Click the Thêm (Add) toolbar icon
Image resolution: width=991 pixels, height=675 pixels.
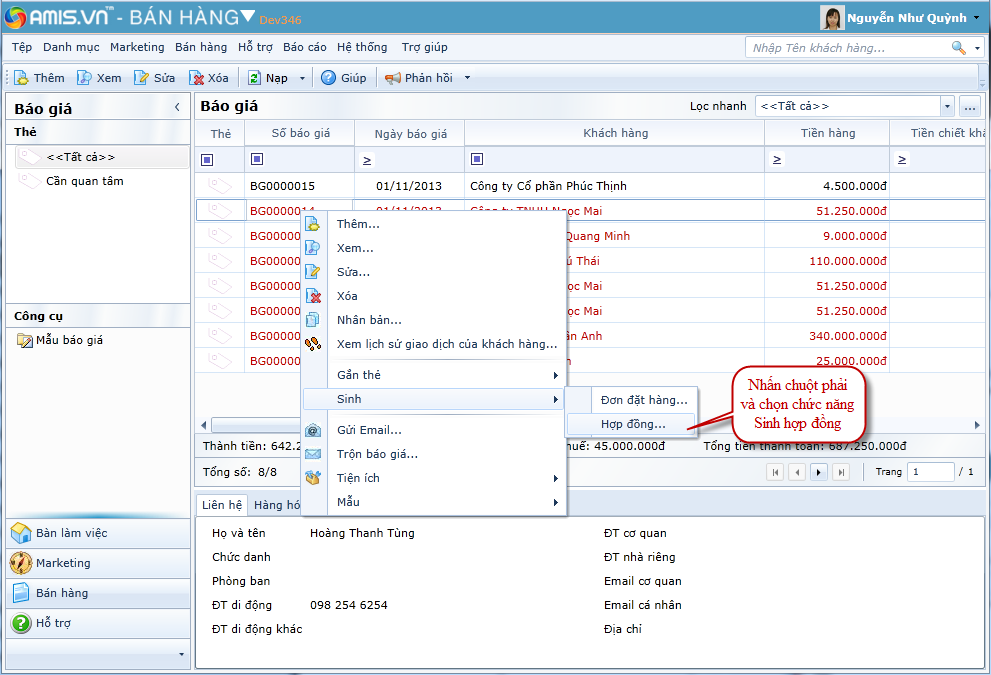22,78
